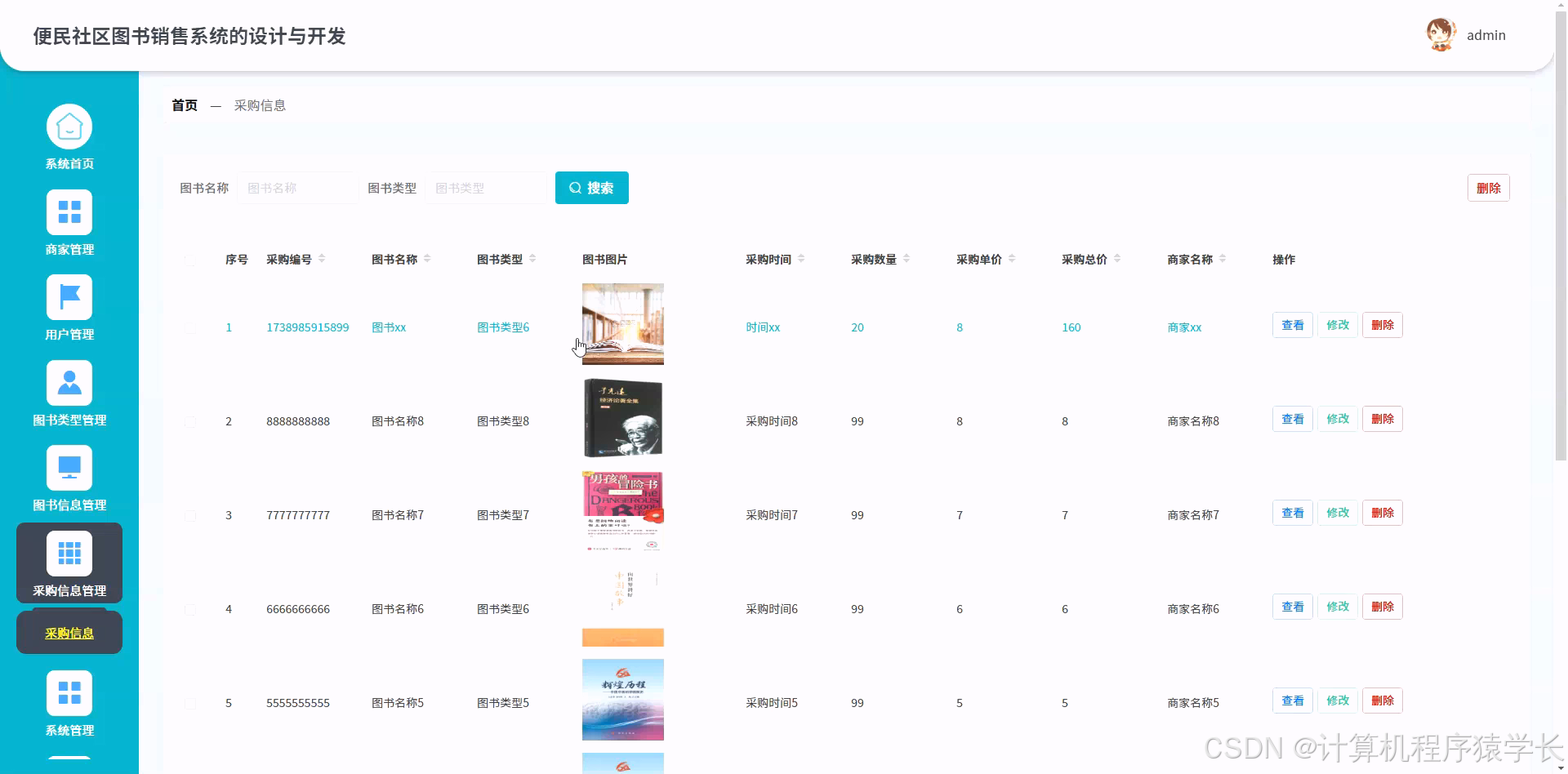Sort by 商家名称 column arrows
Viewport: 1568px width, 774px height.
point(1223,259)
